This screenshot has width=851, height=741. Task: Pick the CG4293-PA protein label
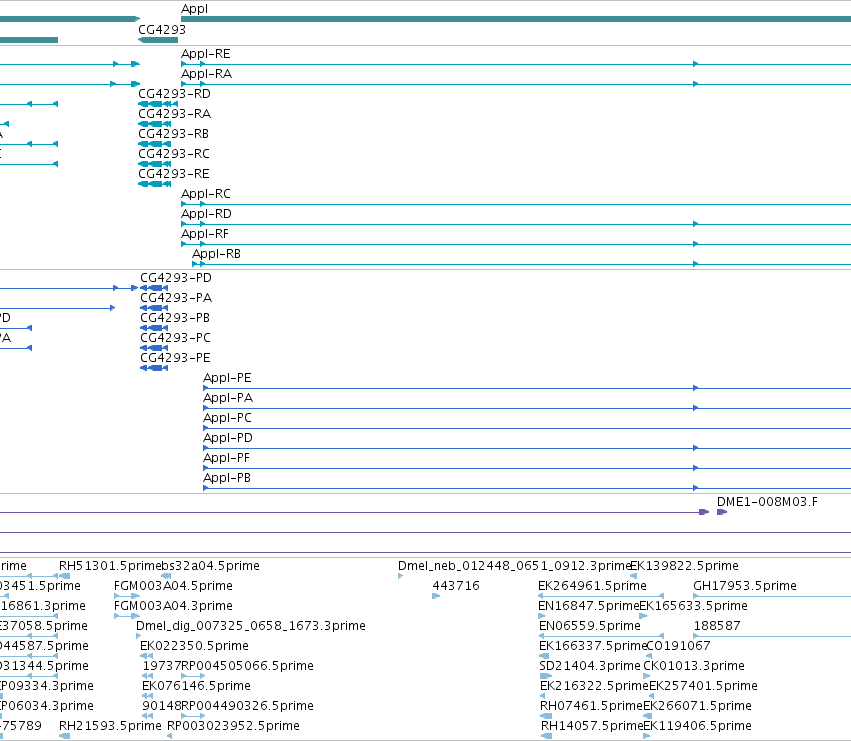coord(176,298)
